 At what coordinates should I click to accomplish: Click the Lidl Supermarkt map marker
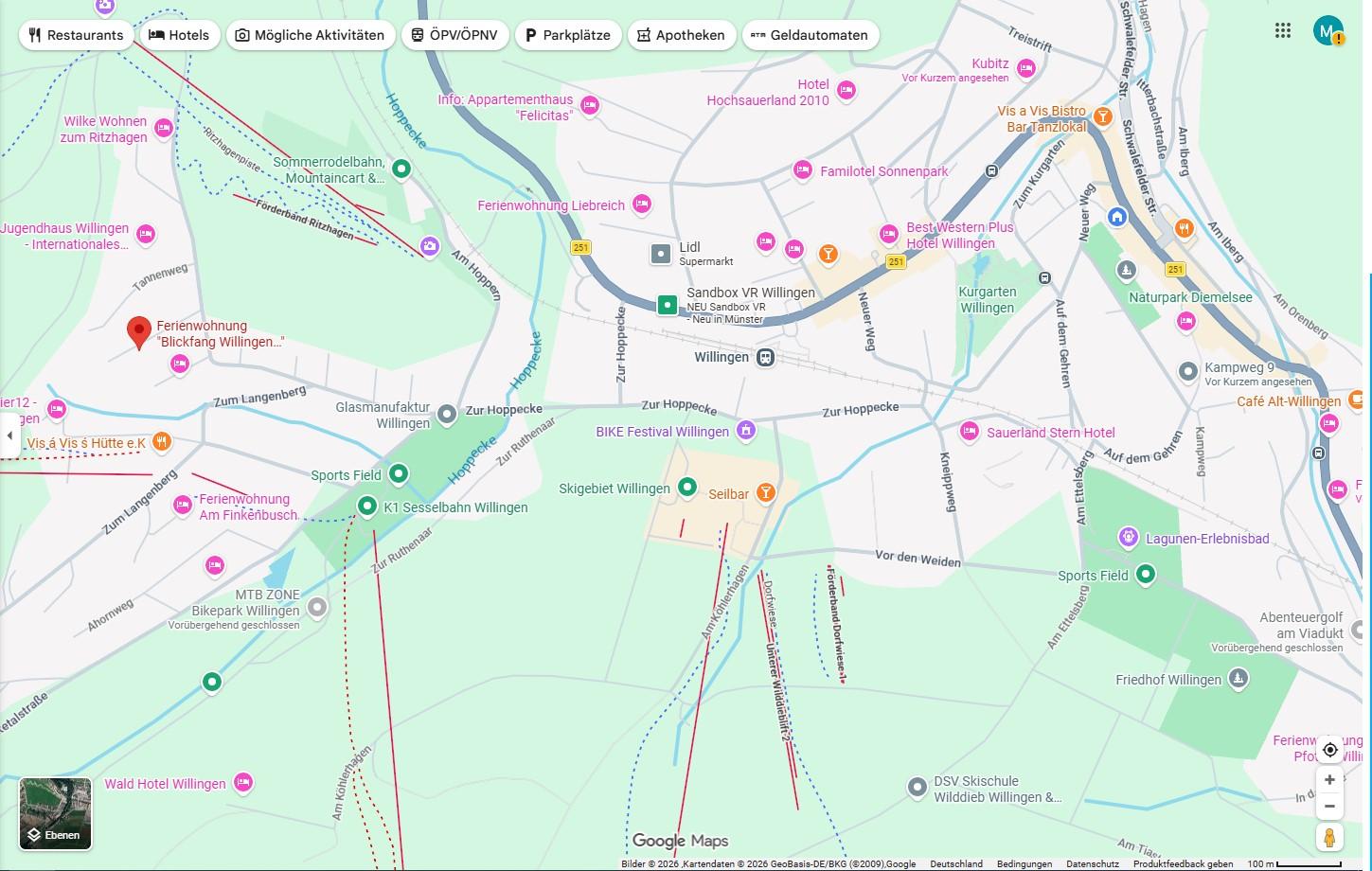point(660,254)
